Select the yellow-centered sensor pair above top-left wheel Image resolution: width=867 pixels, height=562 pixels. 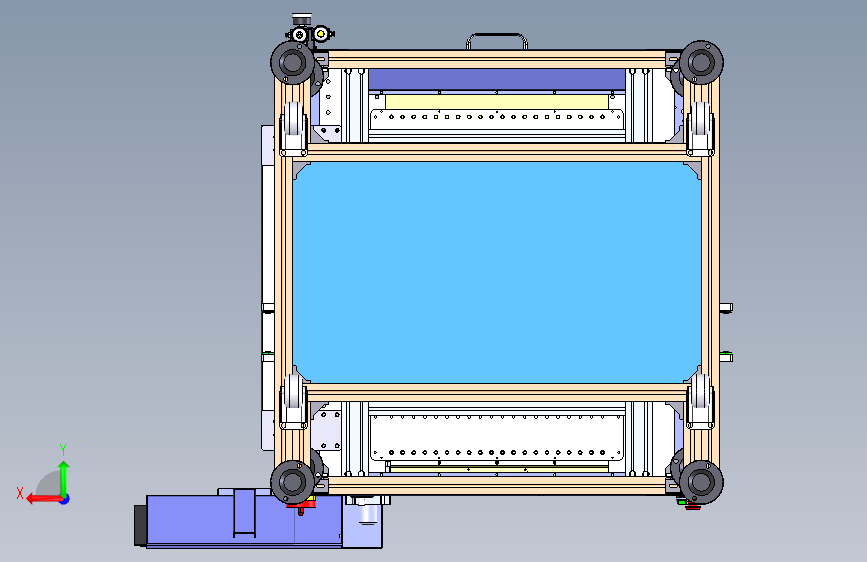[x=310, y=34]
